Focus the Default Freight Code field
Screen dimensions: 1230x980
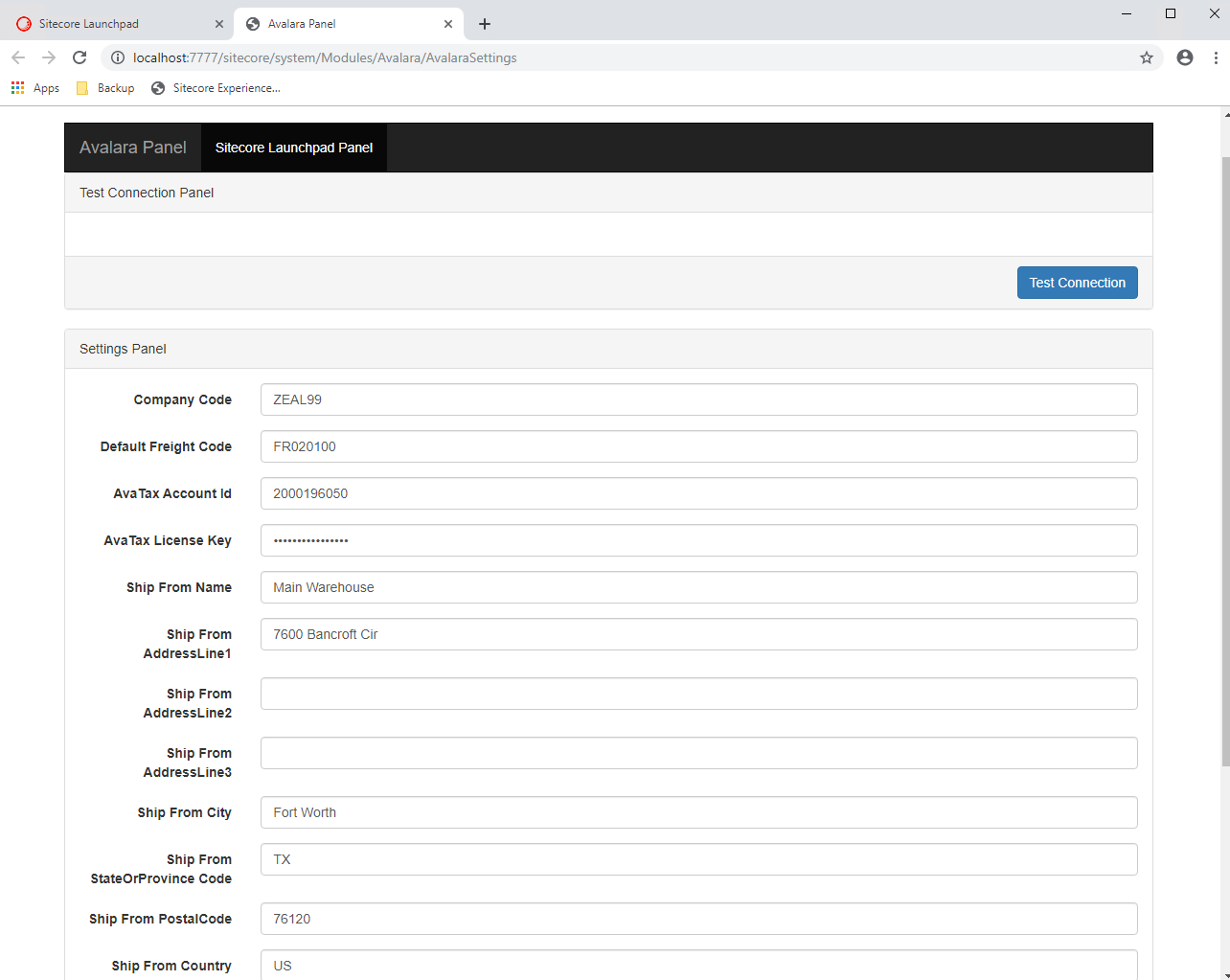[x=699, y=446]
